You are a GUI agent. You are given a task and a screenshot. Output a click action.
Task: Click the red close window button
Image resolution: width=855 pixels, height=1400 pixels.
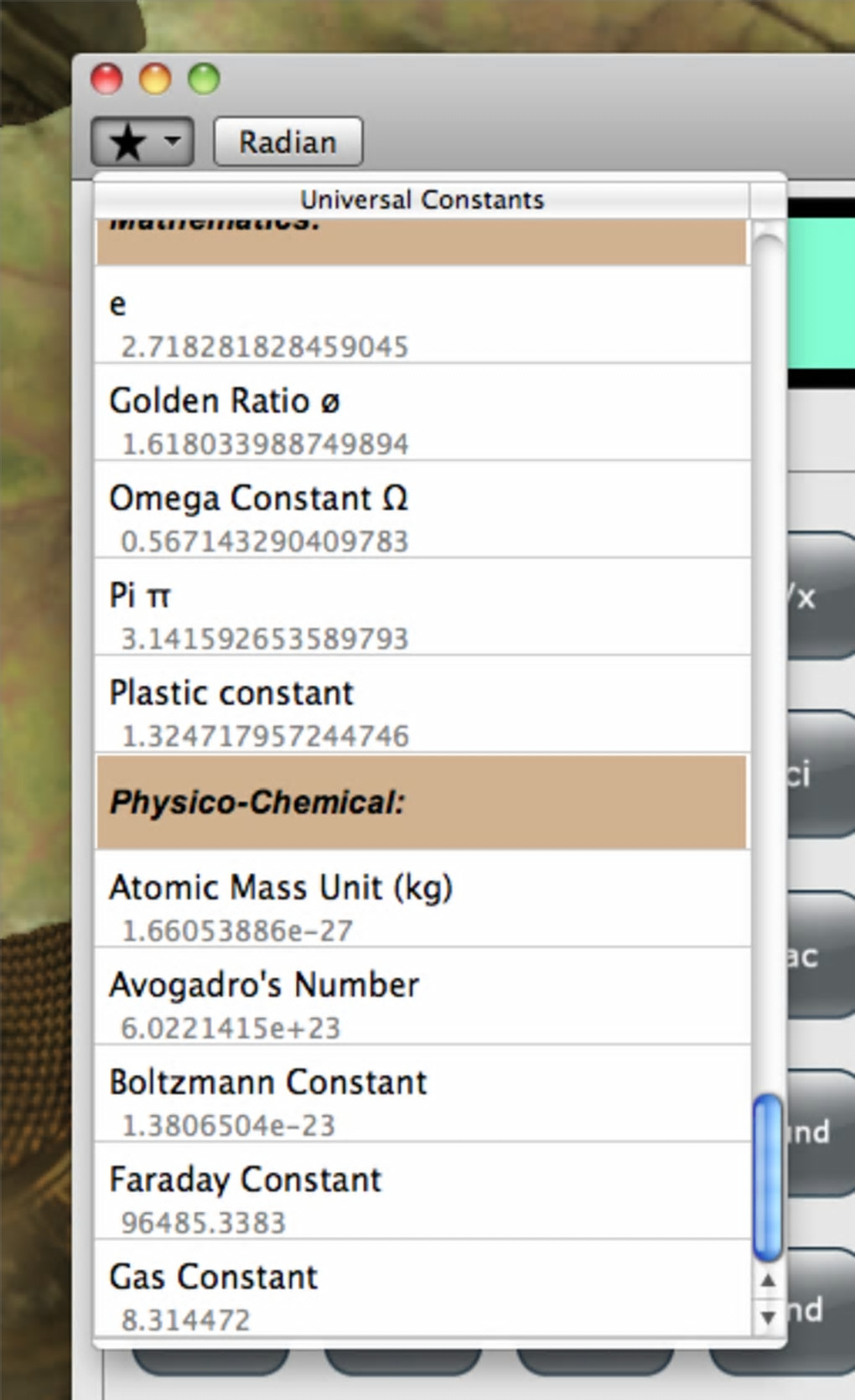[x=106, y=79]
